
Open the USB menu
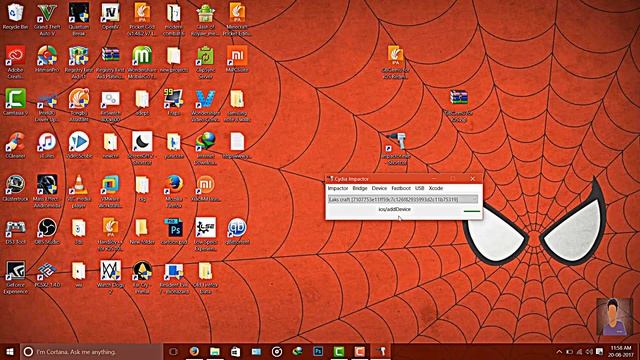pos(420,188)
